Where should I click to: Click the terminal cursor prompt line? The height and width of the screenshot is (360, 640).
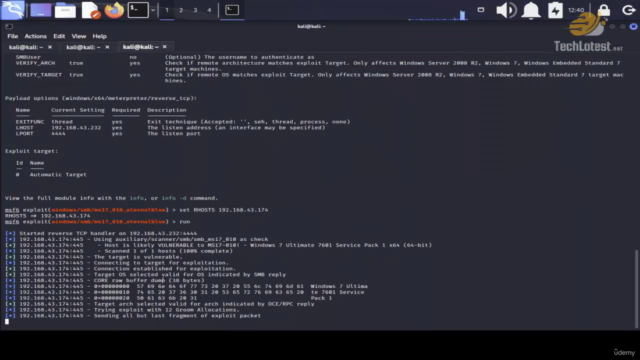[x=7, y=322]
